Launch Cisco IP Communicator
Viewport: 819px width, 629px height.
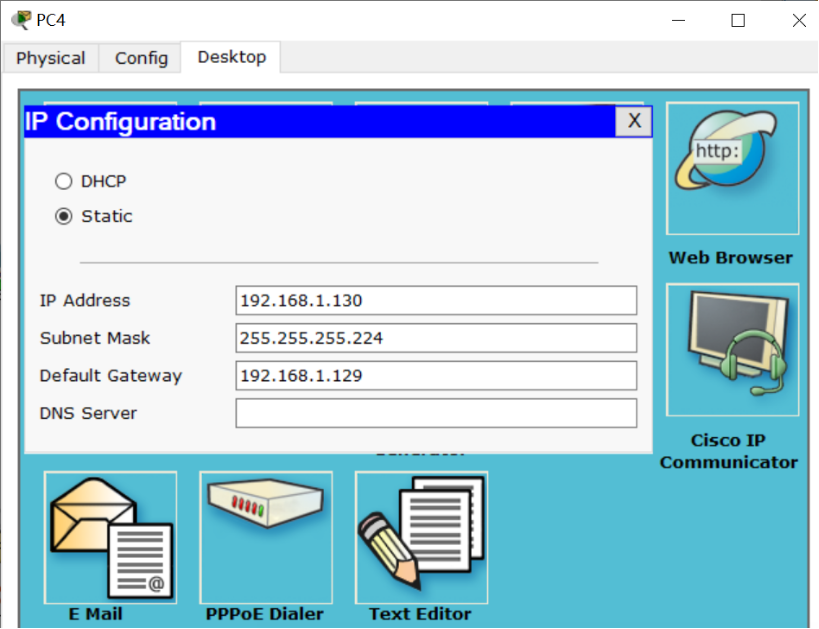point(732,350)
